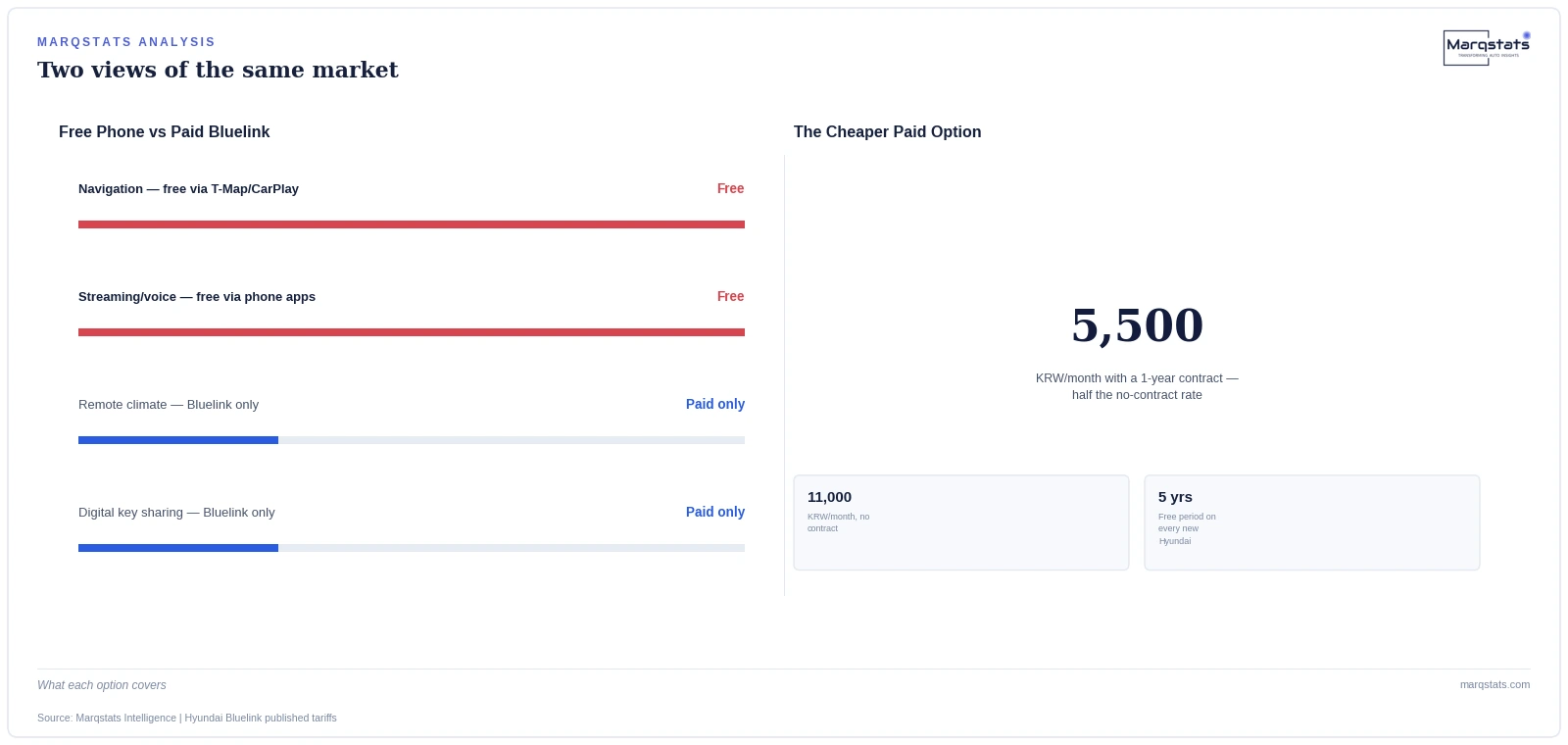1568x745 pixels.
Task: Click the 'Free' value for Streaming/voice
Action: click(x=730, y=296)
